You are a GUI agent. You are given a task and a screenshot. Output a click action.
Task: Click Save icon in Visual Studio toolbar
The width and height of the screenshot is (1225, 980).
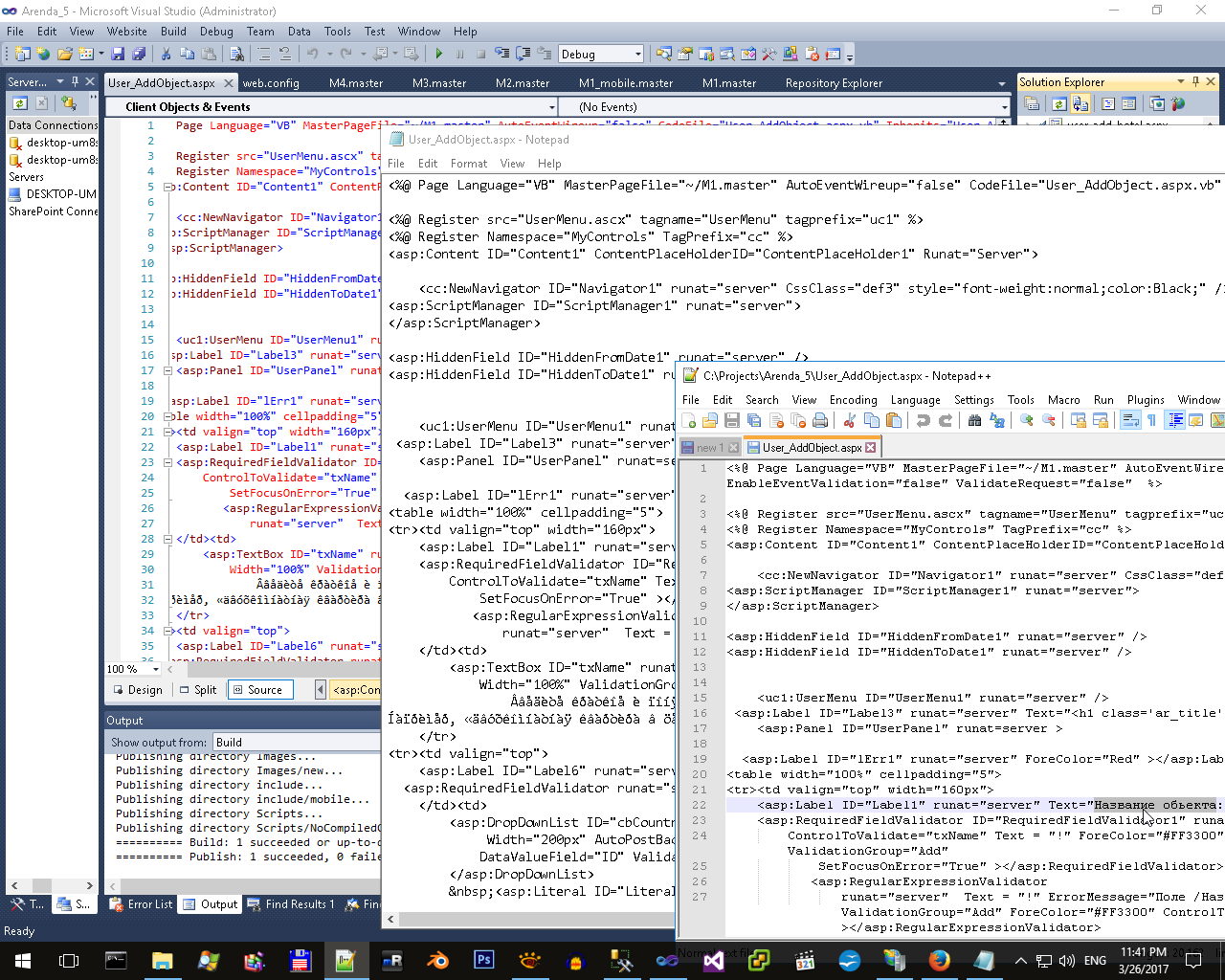[118, 55]
